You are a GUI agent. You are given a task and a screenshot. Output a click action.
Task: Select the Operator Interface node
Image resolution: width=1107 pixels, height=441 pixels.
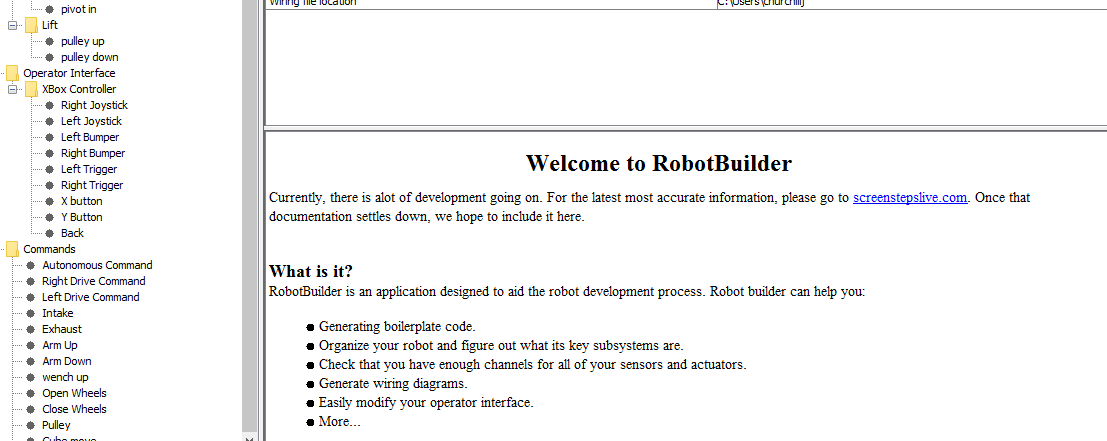(x=69, y=73)
